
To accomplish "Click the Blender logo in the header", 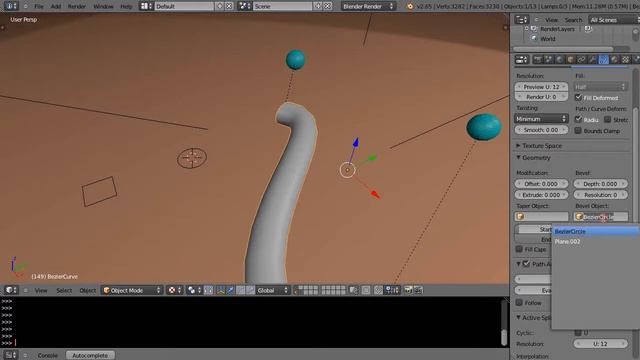I will point(410,7).
